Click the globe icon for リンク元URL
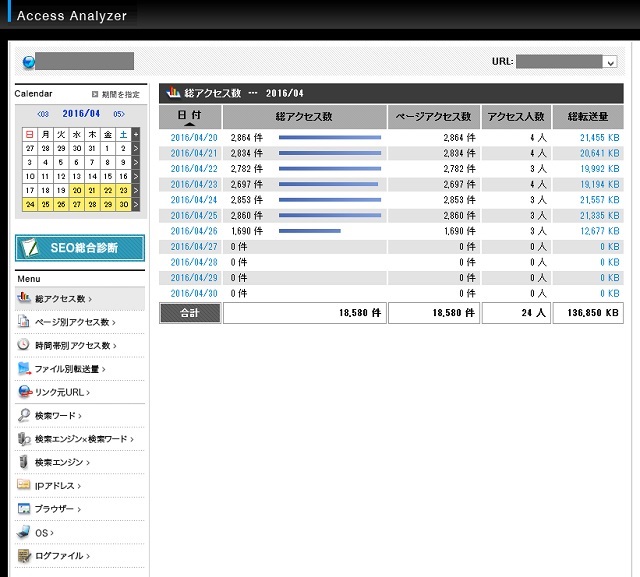Viewport: 640px width, 577px height. (x=24, y=392)
